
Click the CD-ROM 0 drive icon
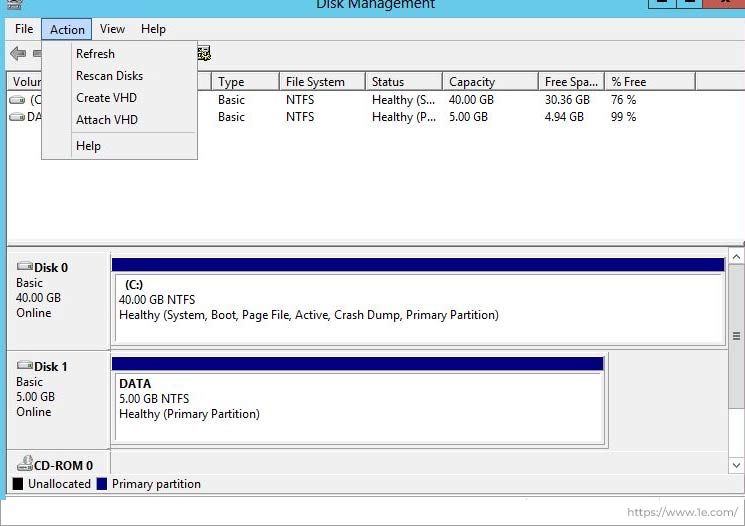click(25, 463)
